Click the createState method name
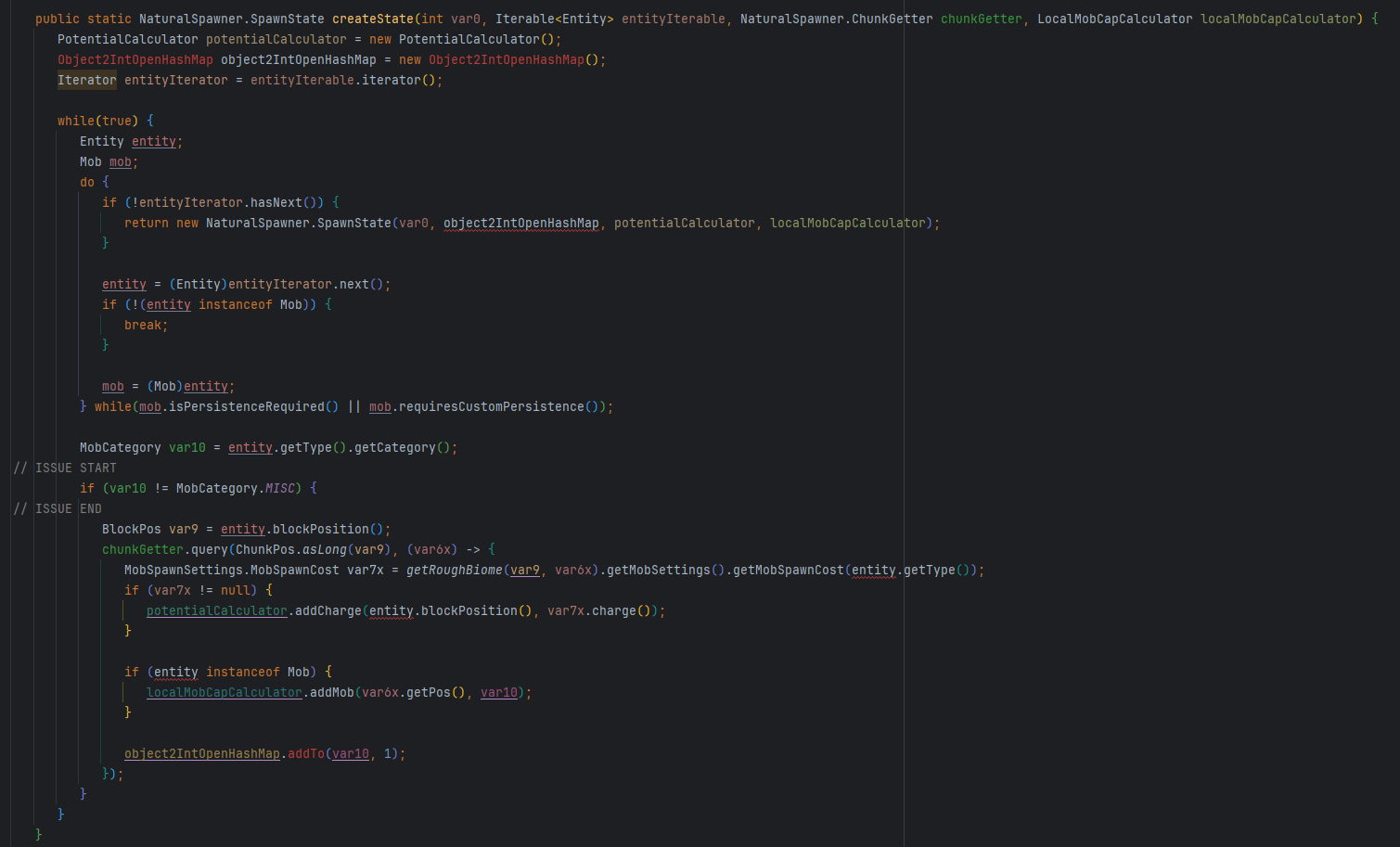The height and width of the screenshot is (847, 1400). pos(373,19)
